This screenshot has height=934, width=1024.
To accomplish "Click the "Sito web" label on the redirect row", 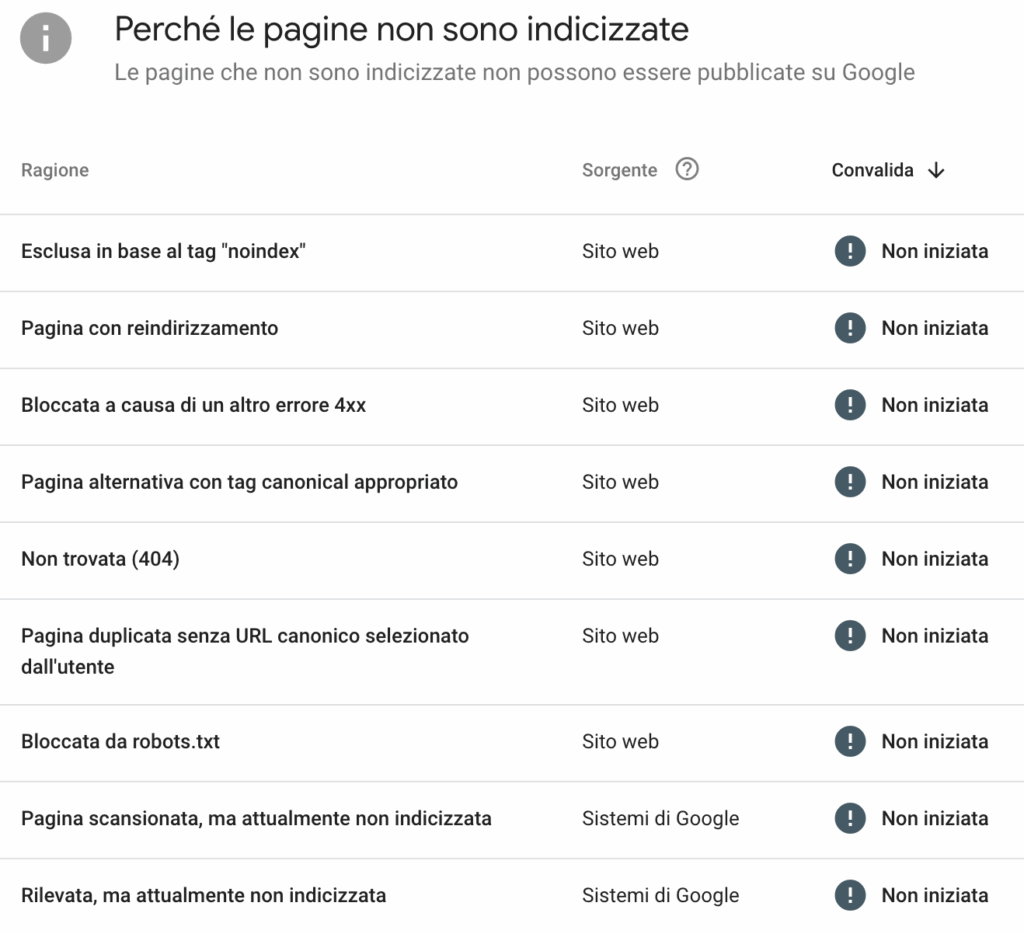I will (x=620, y=328).
